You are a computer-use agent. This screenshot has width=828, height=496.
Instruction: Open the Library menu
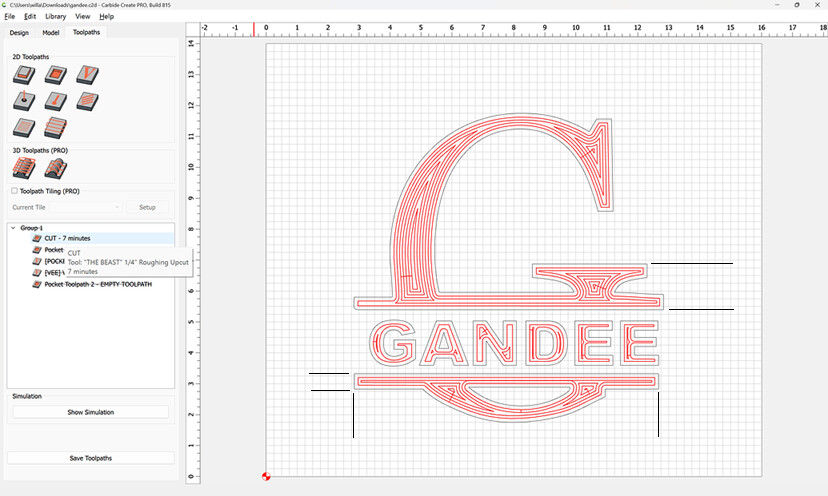(55, 16)
